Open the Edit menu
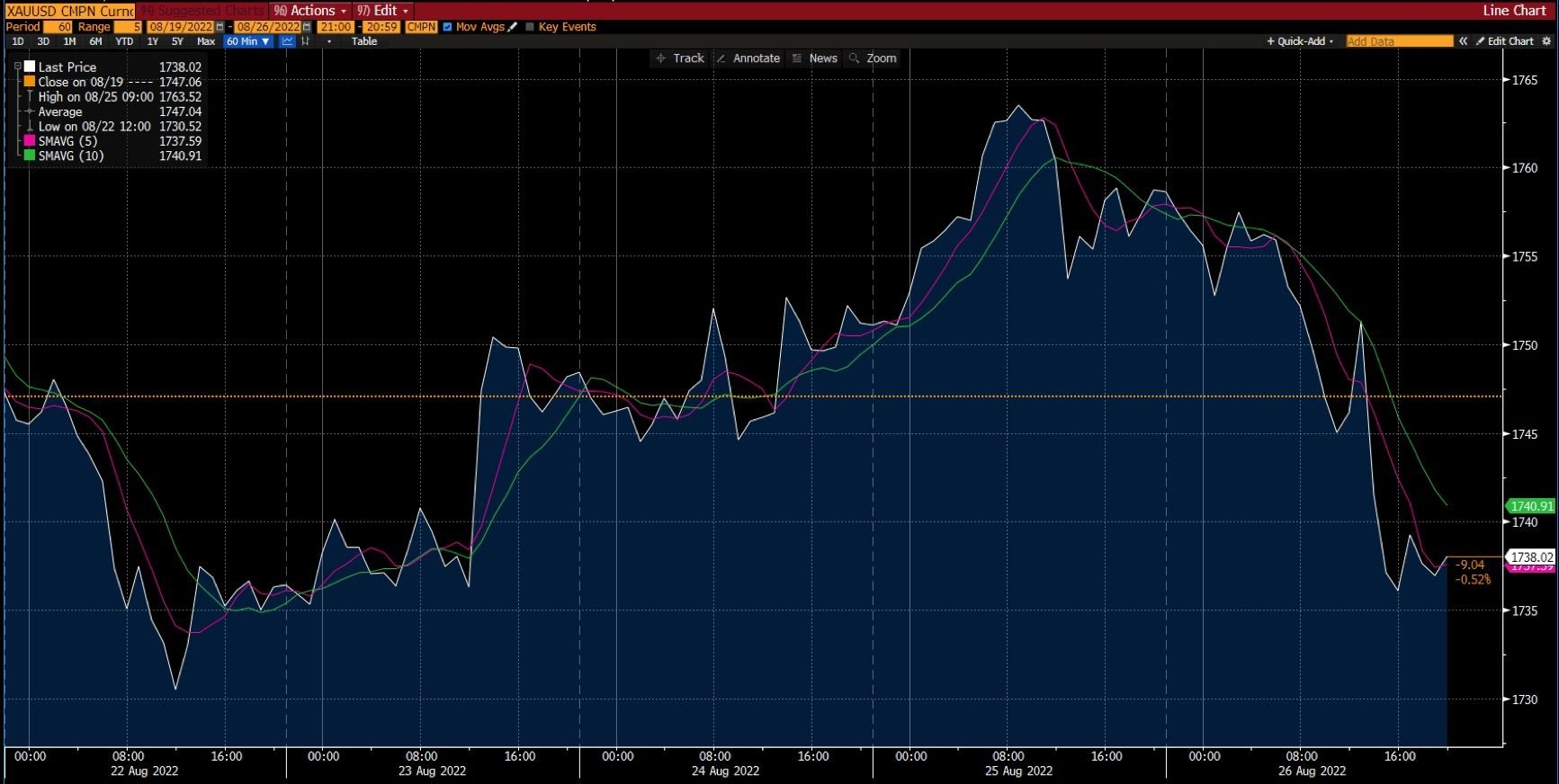 [x=382, y=11]
